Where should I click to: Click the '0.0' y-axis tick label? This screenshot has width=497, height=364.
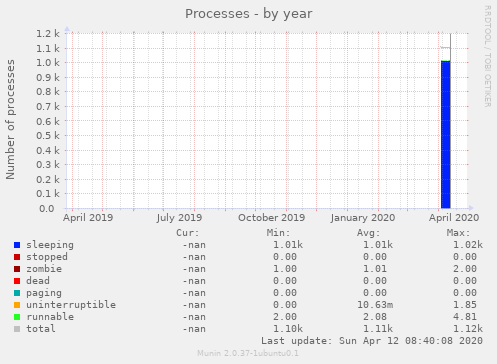point(47,209)
